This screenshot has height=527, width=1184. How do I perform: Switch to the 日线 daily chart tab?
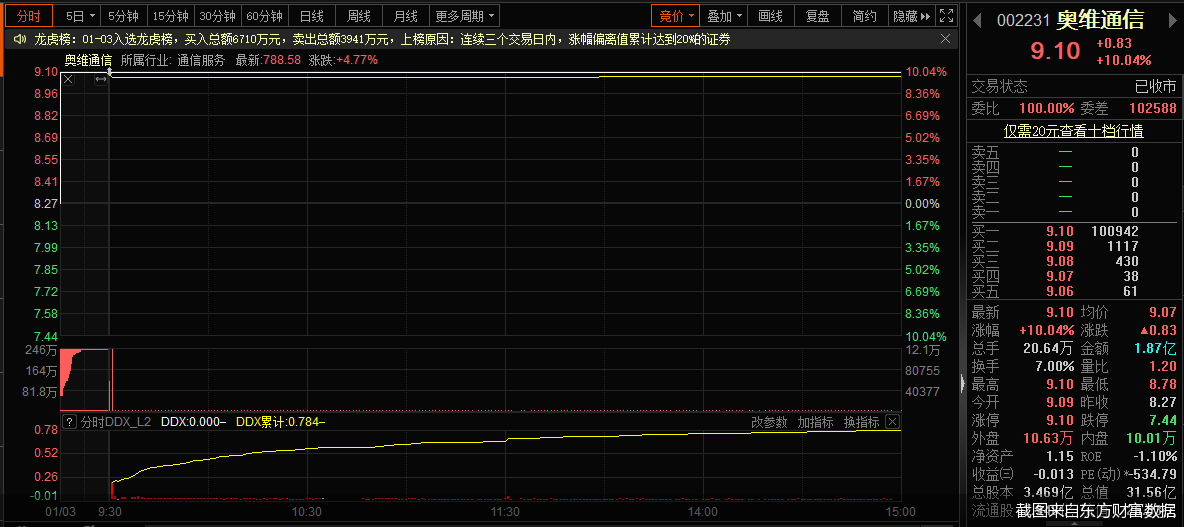[x=312, y=16]
